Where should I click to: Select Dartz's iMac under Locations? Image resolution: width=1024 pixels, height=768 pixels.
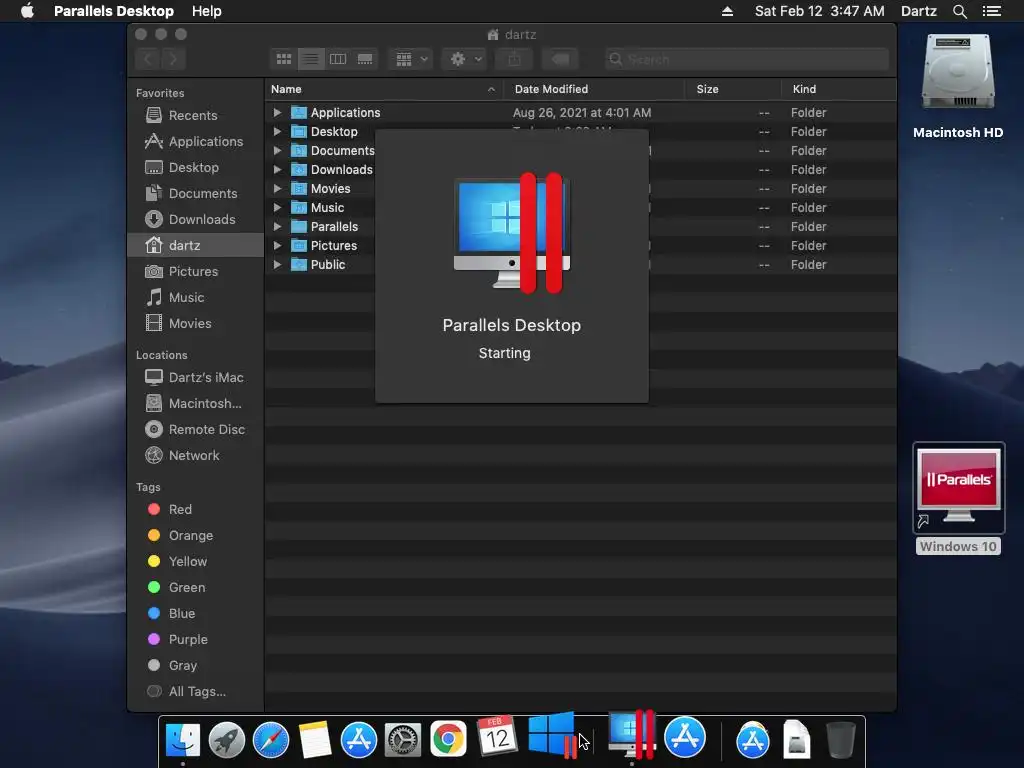pos(194,377)
